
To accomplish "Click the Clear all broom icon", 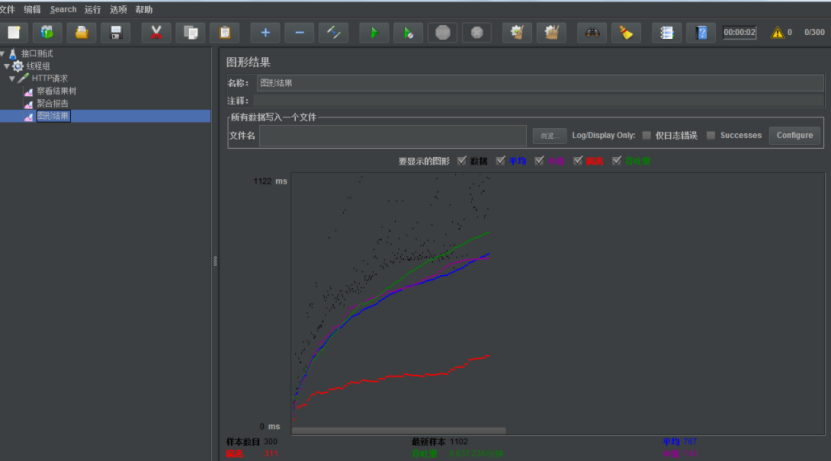I will coord(626,32).
